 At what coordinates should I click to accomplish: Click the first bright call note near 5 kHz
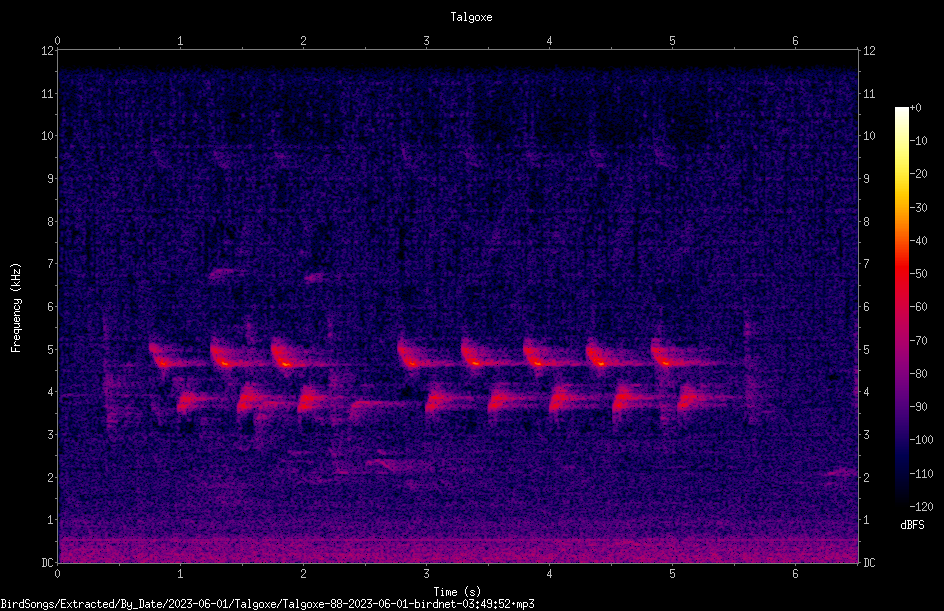click(161, 356)
